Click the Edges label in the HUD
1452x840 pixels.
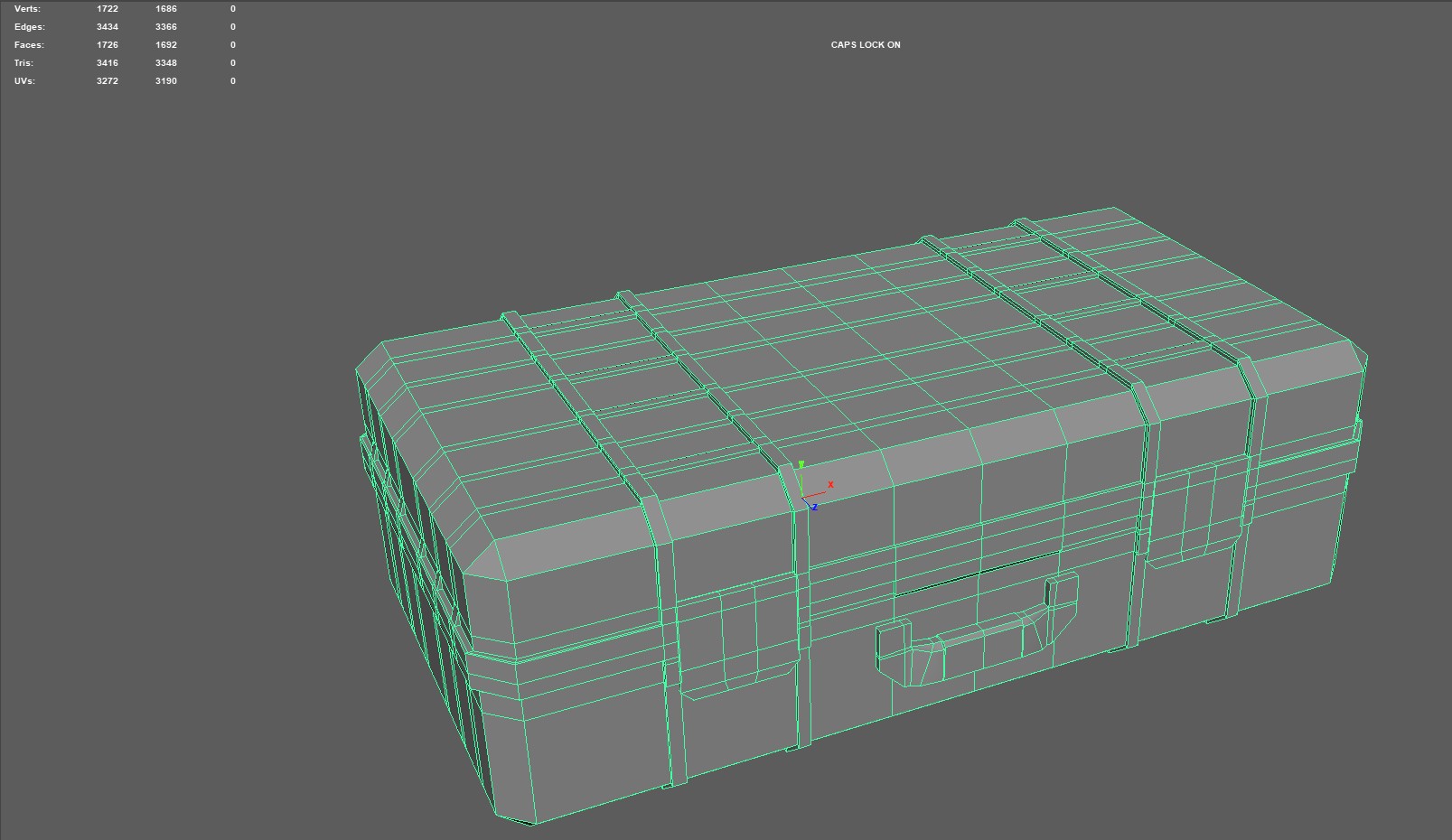(29, 27)
